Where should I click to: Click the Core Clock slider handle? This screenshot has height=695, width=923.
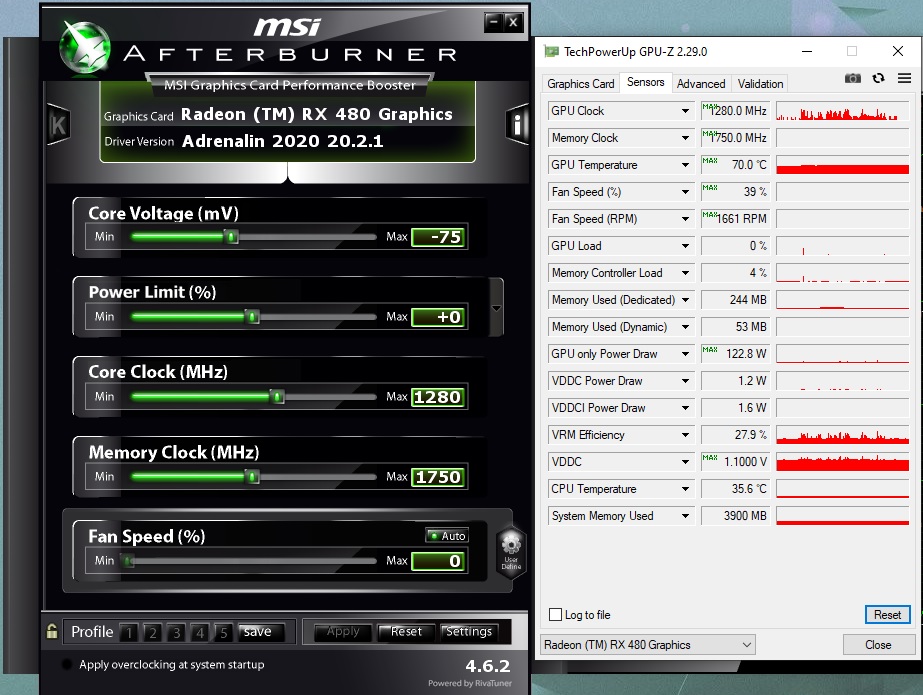277,397
